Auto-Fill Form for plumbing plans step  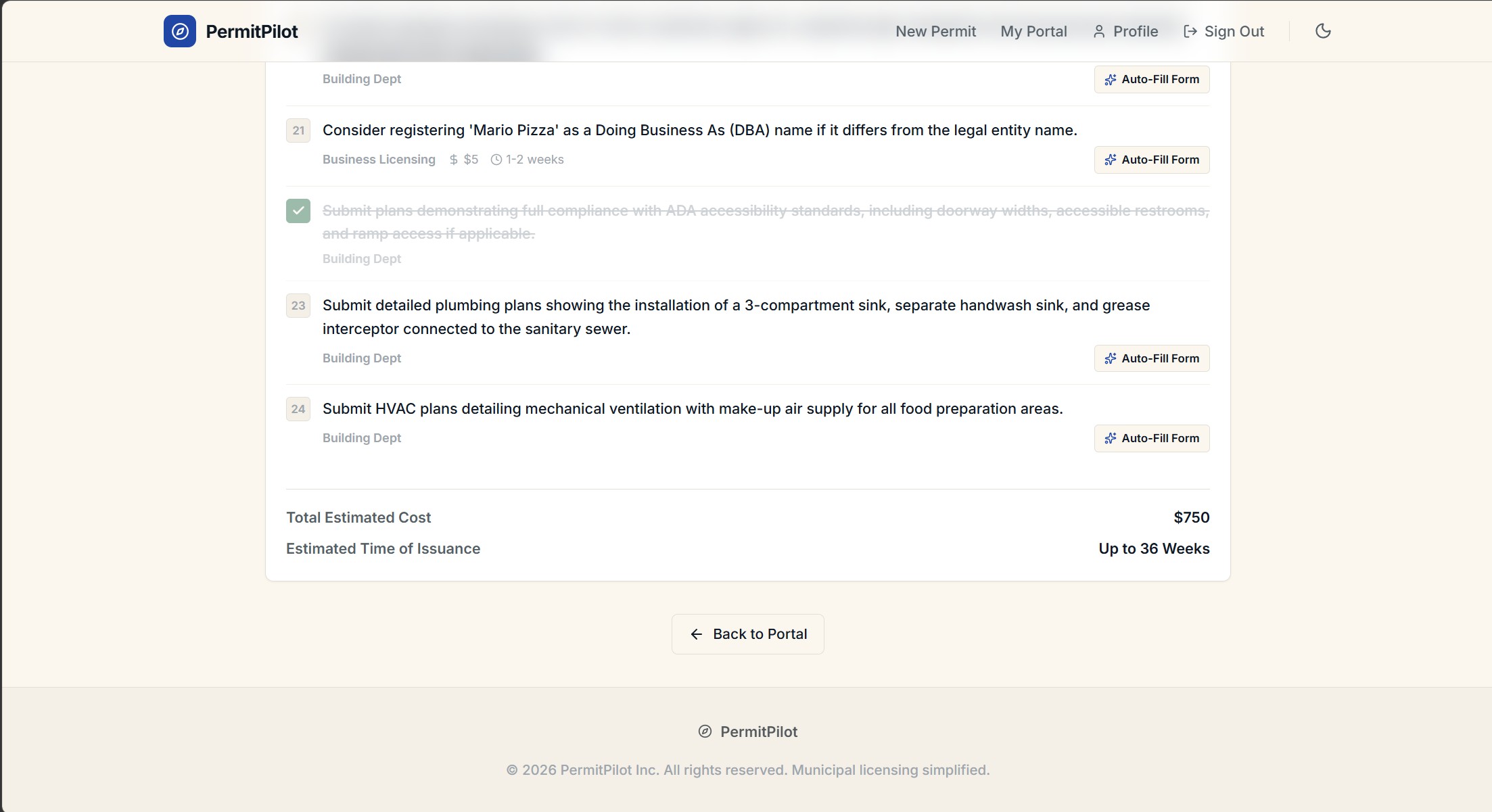pyautogui.click(x=1151, y=358)
